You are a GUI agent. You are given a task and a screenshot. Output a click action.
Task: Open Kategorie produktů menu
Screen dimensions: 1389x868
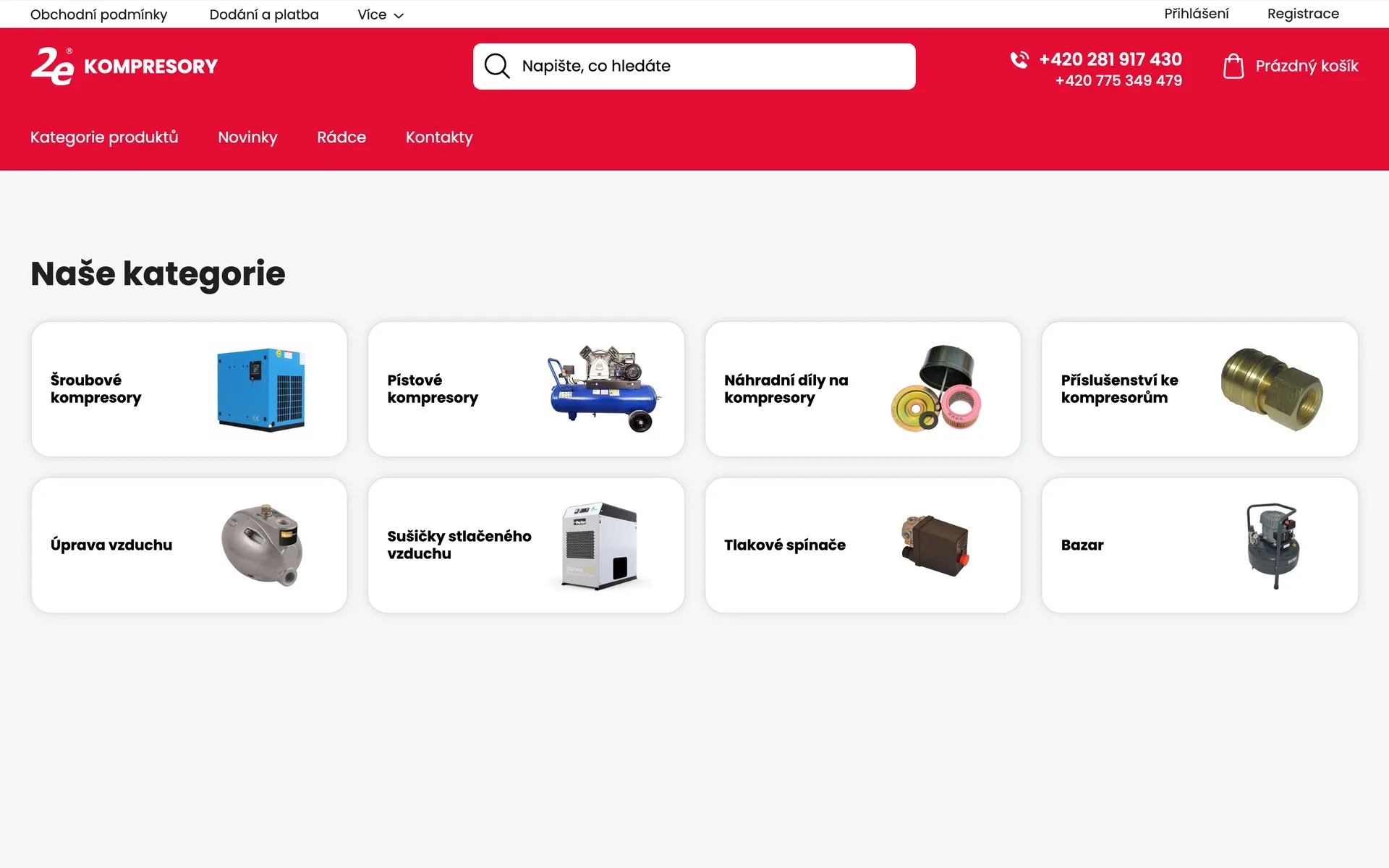(104, 137)
